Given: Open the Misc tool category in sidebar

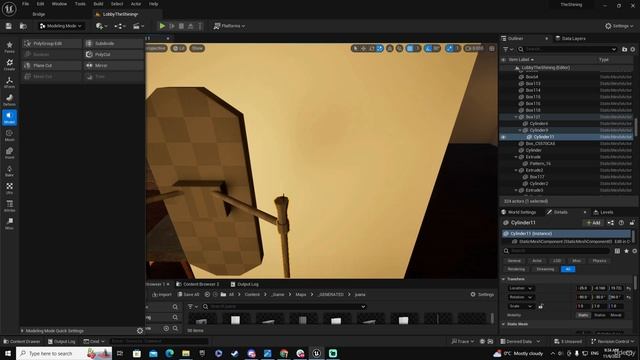Looking at the screenshot, I should (x=9, y=223).
